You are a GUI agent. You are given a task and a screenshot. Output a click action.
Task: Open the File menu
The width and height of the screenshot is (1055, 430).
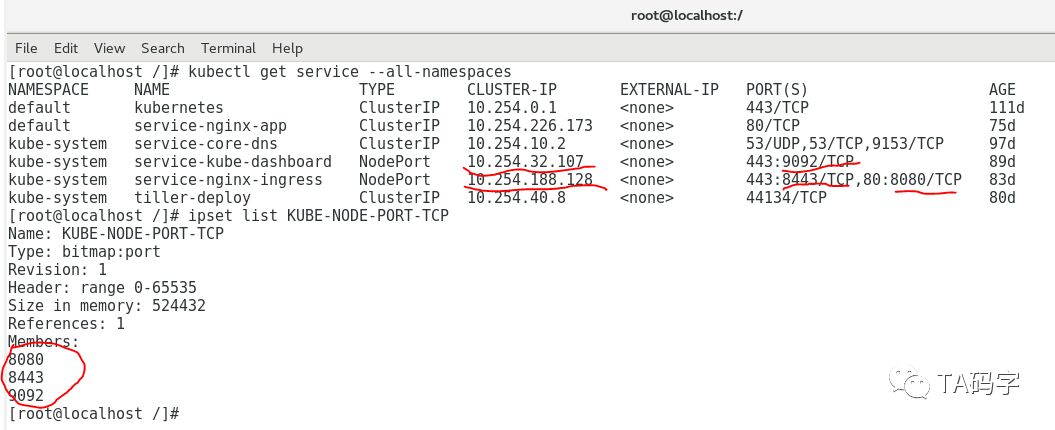click(26, 48)
